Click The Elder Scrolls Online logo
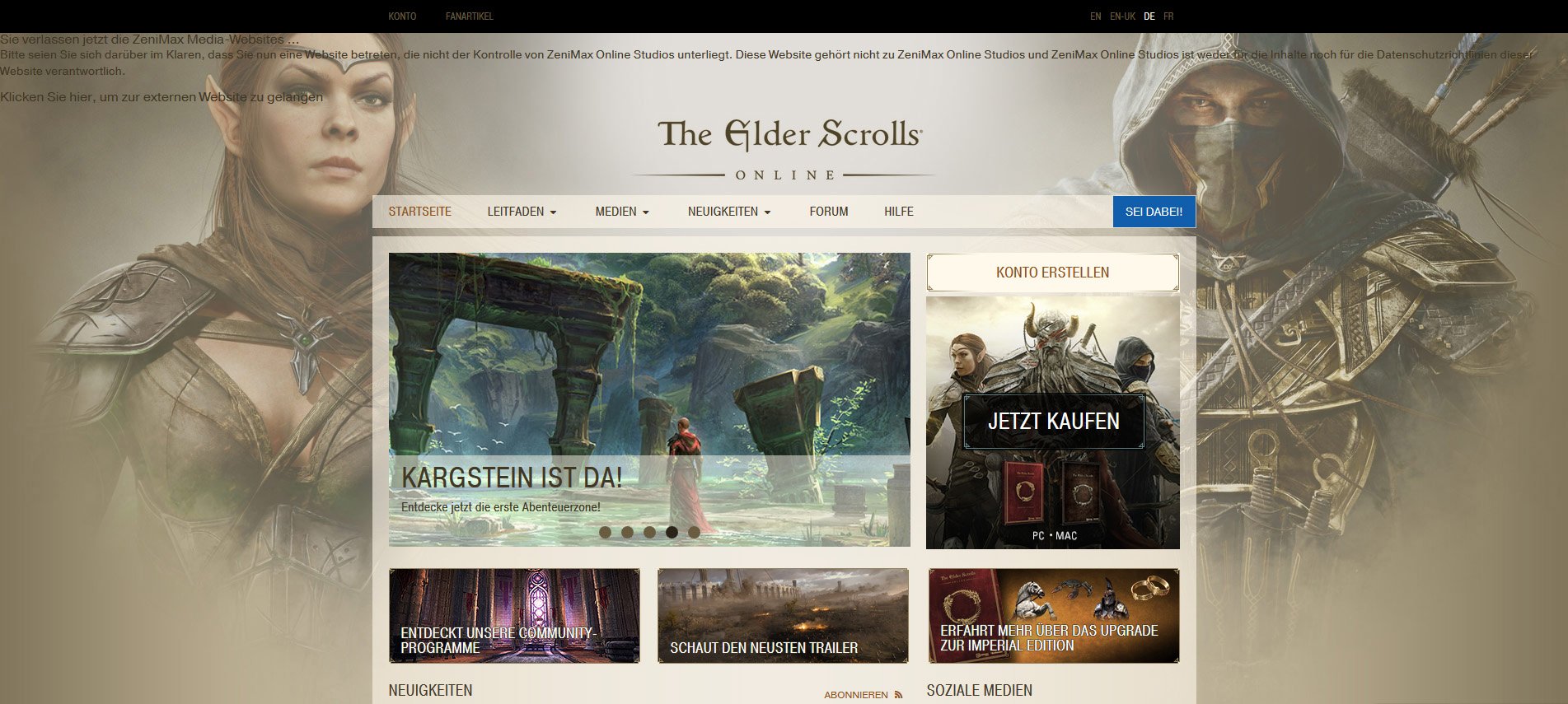 (785, 150)
